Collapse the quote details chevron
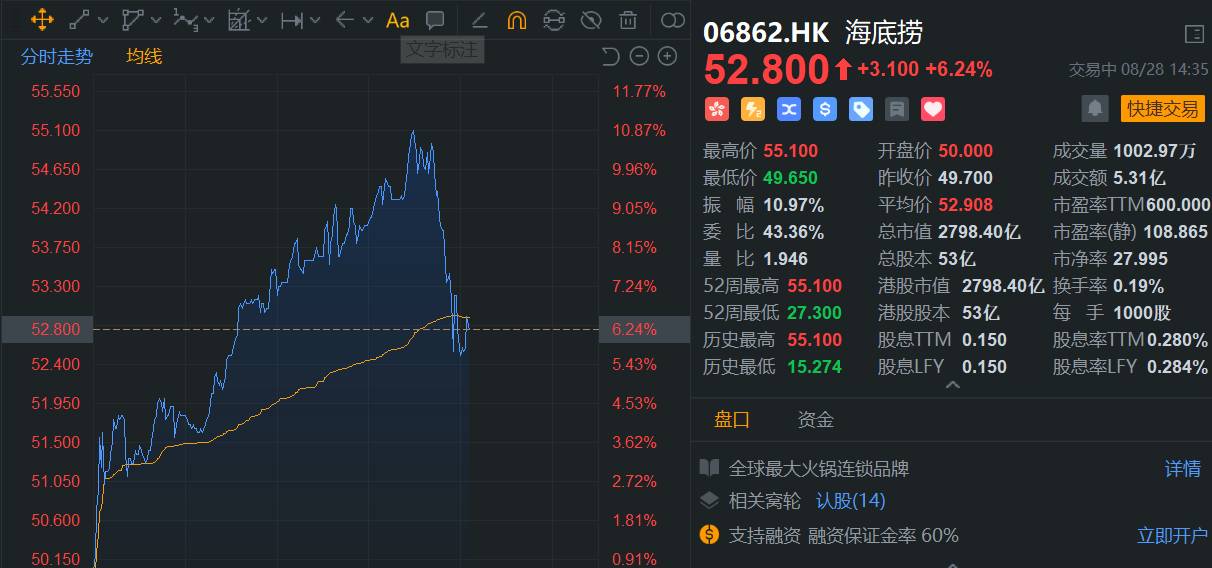Screen dimensions: 1212x568 pyautogui.click(x=952, y=385)
